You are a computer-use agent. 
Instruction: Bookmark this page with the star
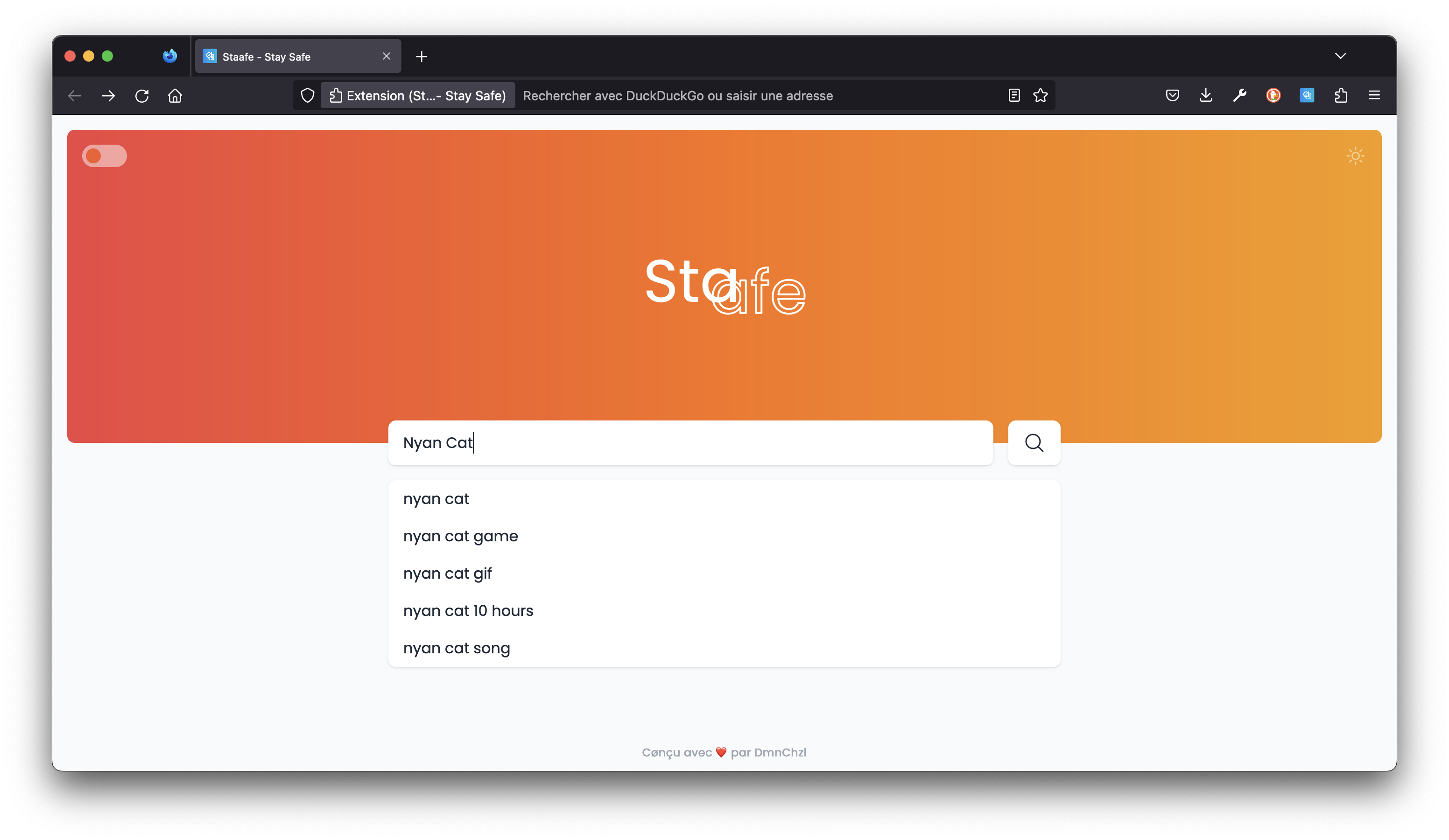point(1040,96)
